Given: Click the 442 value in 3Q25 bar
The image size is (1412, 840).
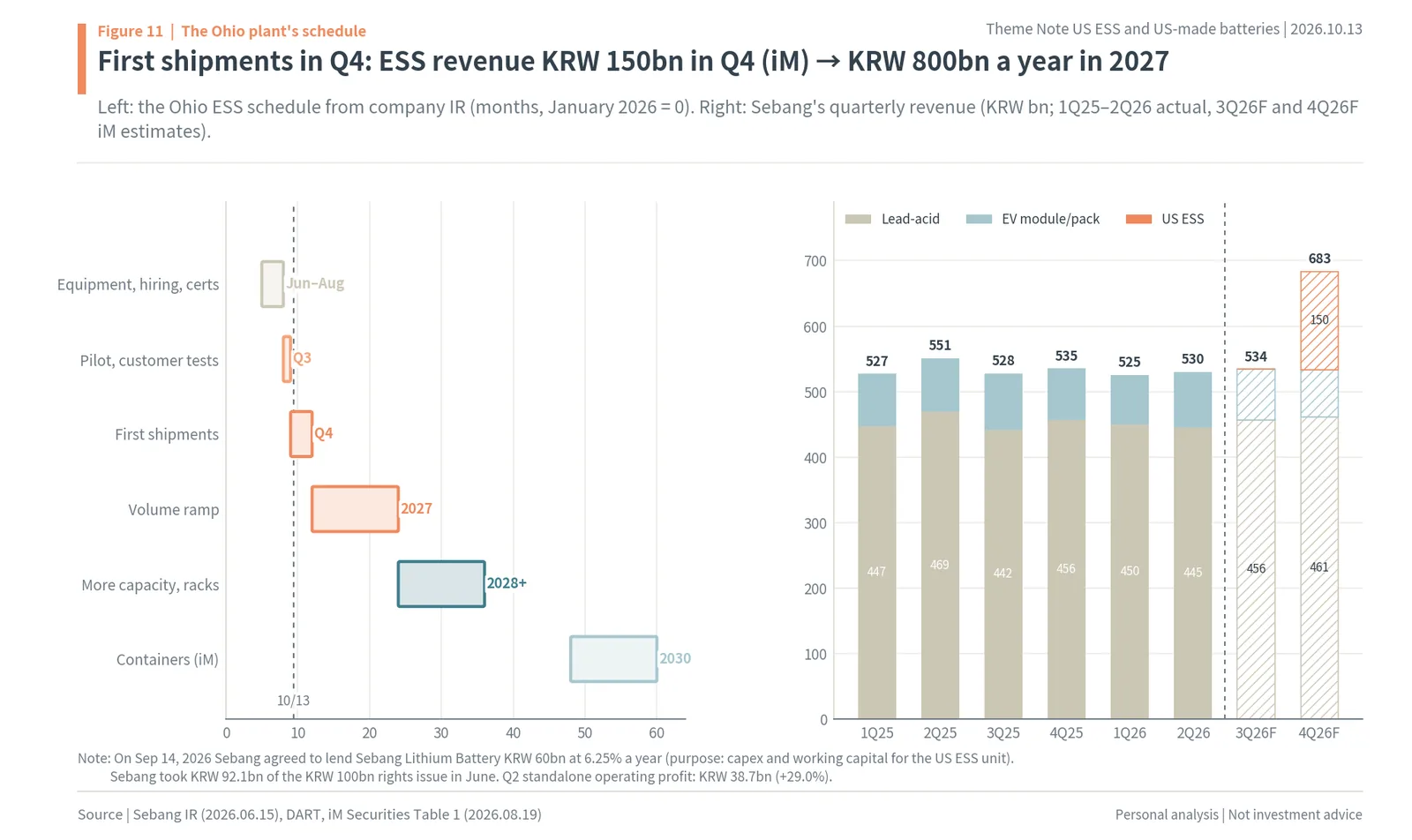Looking at the screenshot, I should click(x=1003, y=574).
